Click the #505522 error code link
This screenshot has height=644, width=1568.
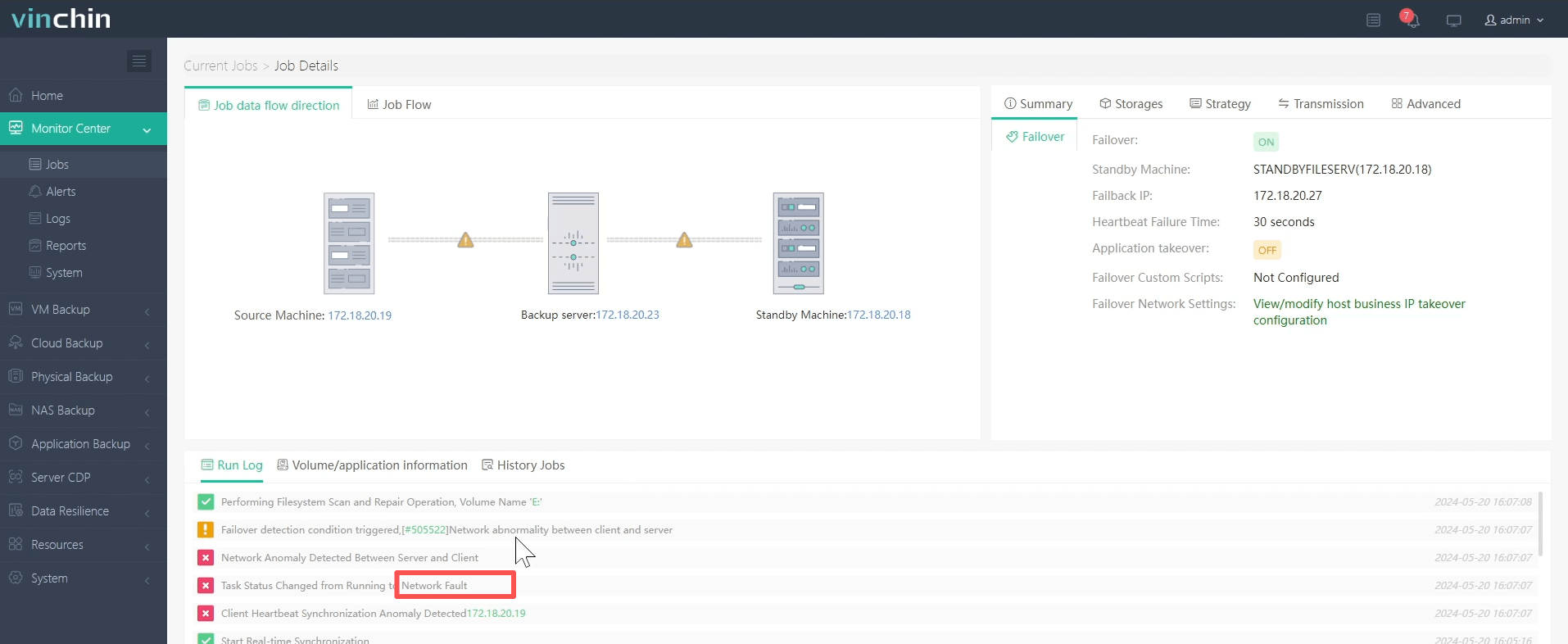click(x=424, y=530)
